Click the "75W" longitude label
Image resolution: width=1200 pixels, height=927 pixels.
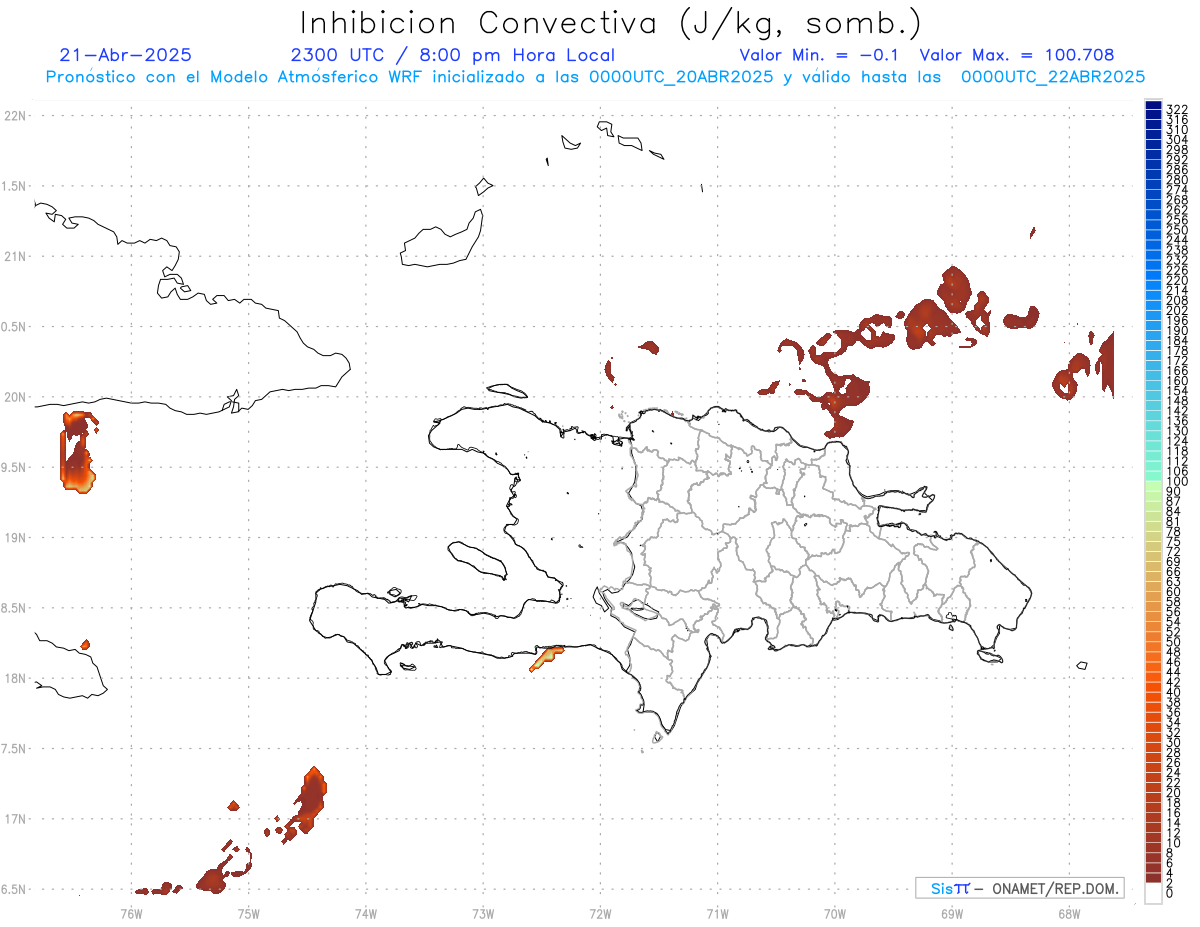pos(249,913)
